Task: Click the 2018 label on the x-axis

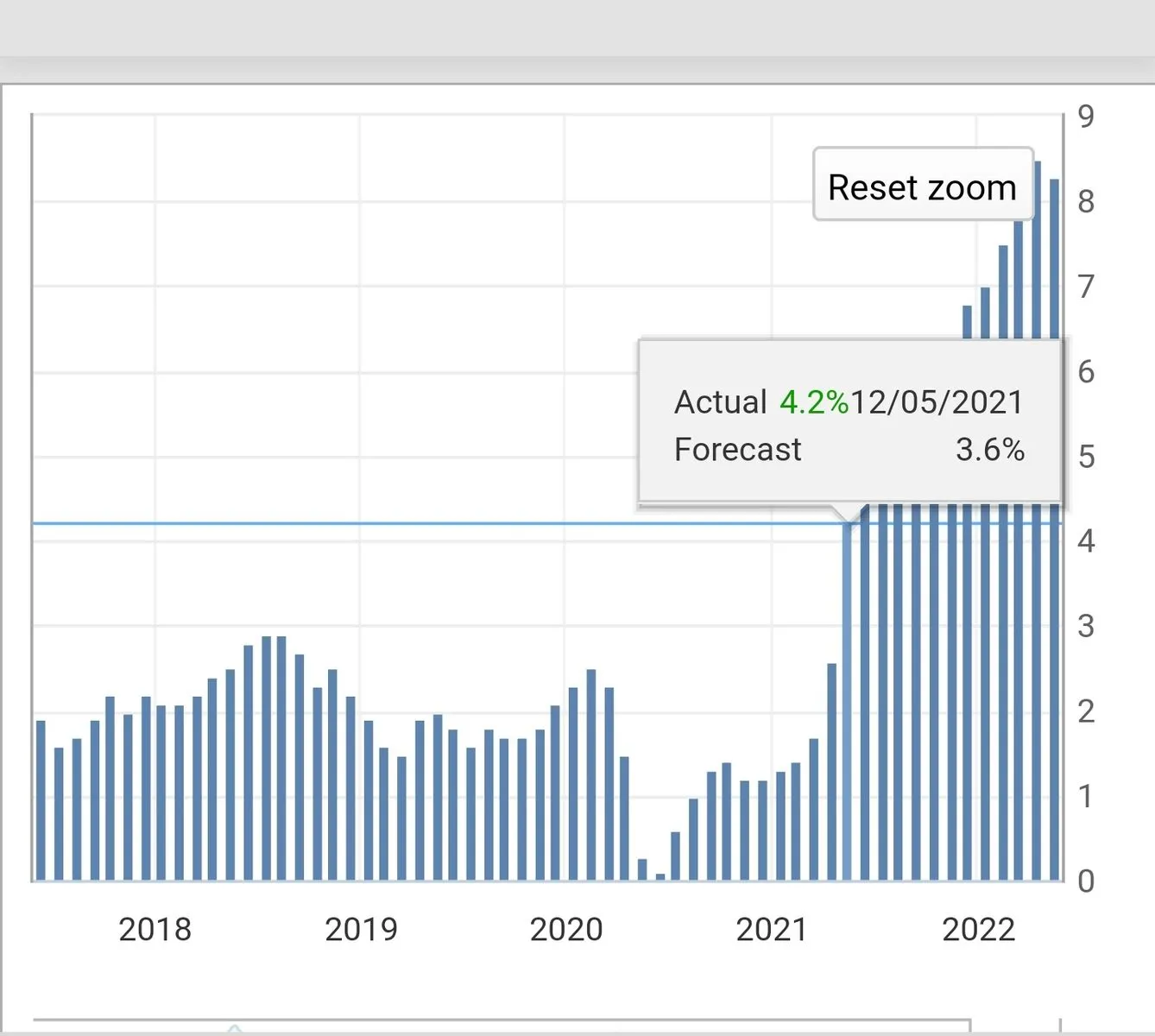Action: coord(155,930)
